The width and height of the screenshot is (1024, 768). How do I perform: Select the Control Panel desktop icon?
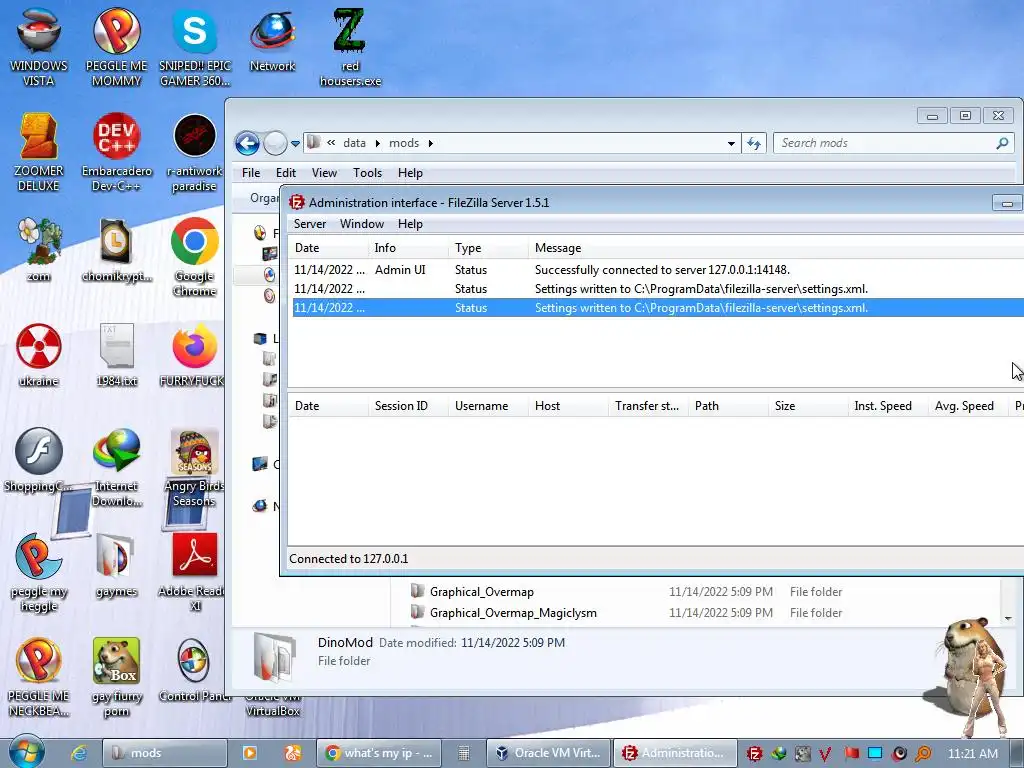(195, 670)
